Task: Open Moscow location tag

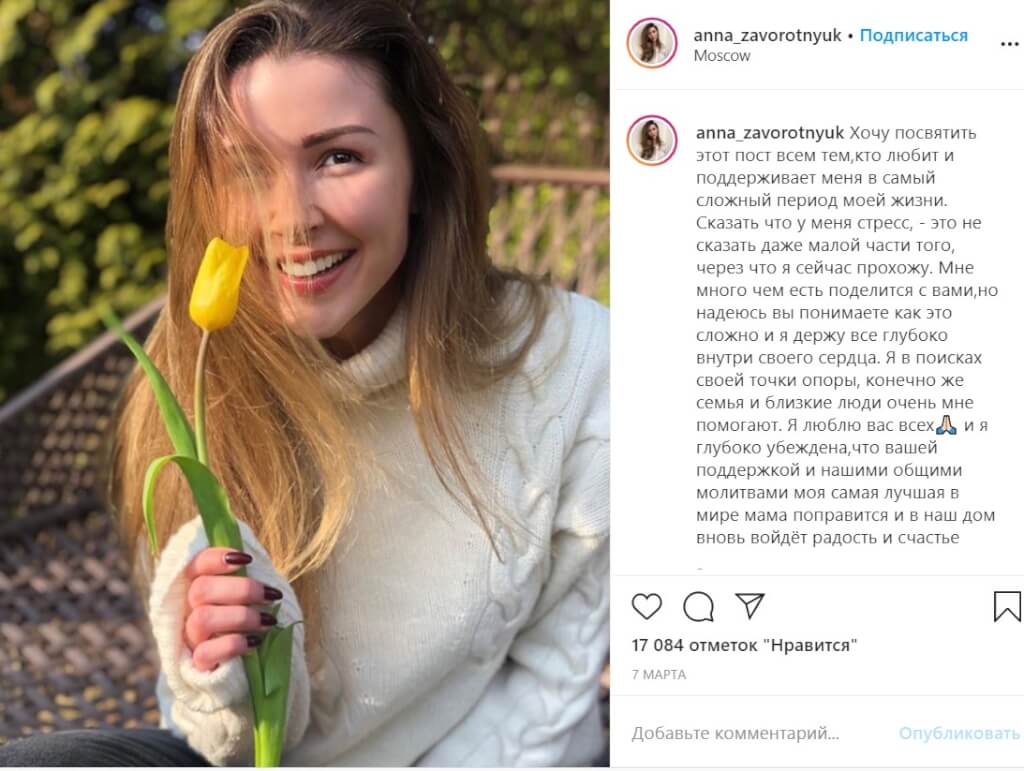Action: [722, 55]
